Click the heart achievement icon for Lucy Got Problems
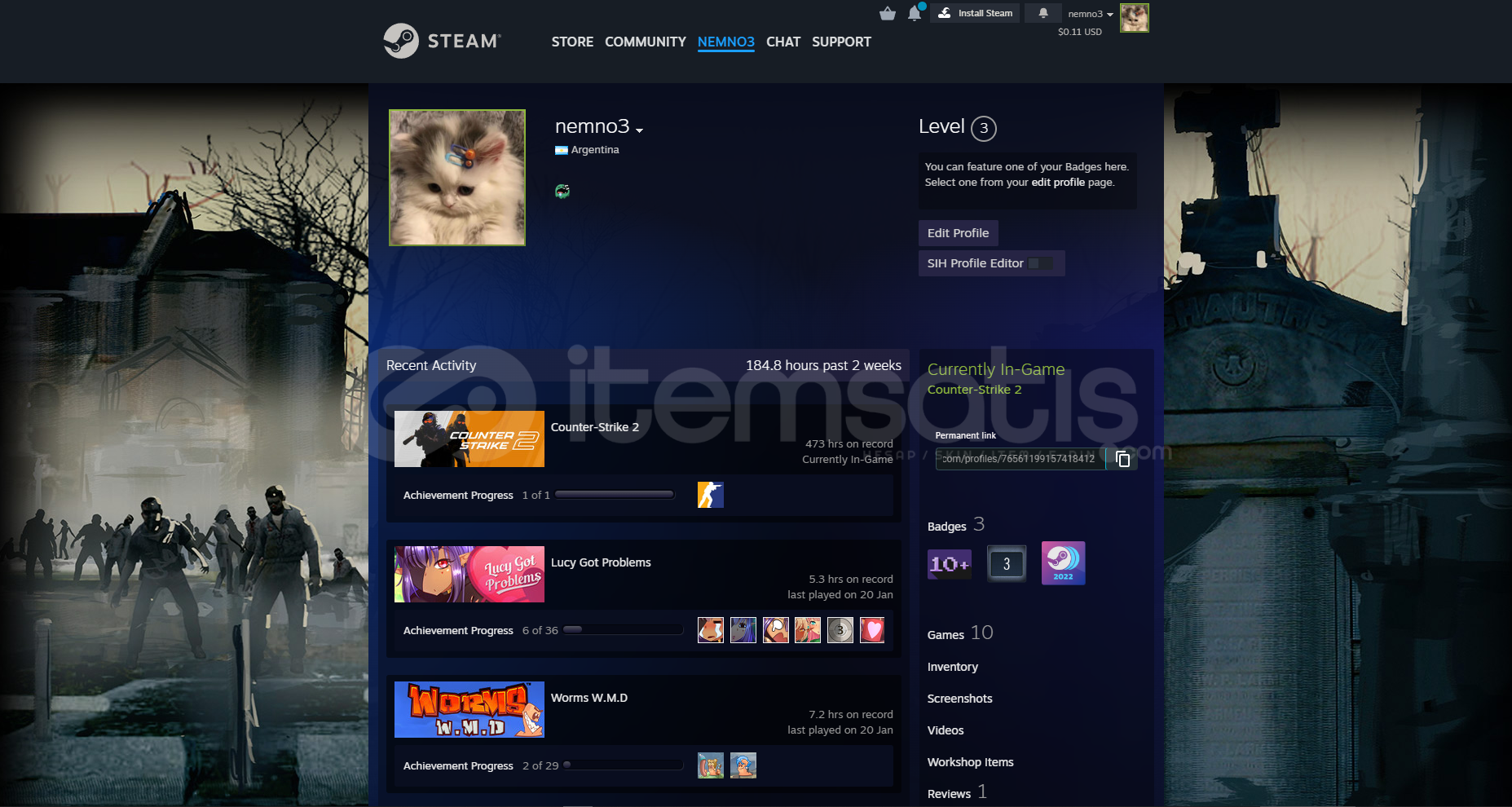Image resolution: width=1512 pixels, height=807 pixels. click(x=872, y=630)
